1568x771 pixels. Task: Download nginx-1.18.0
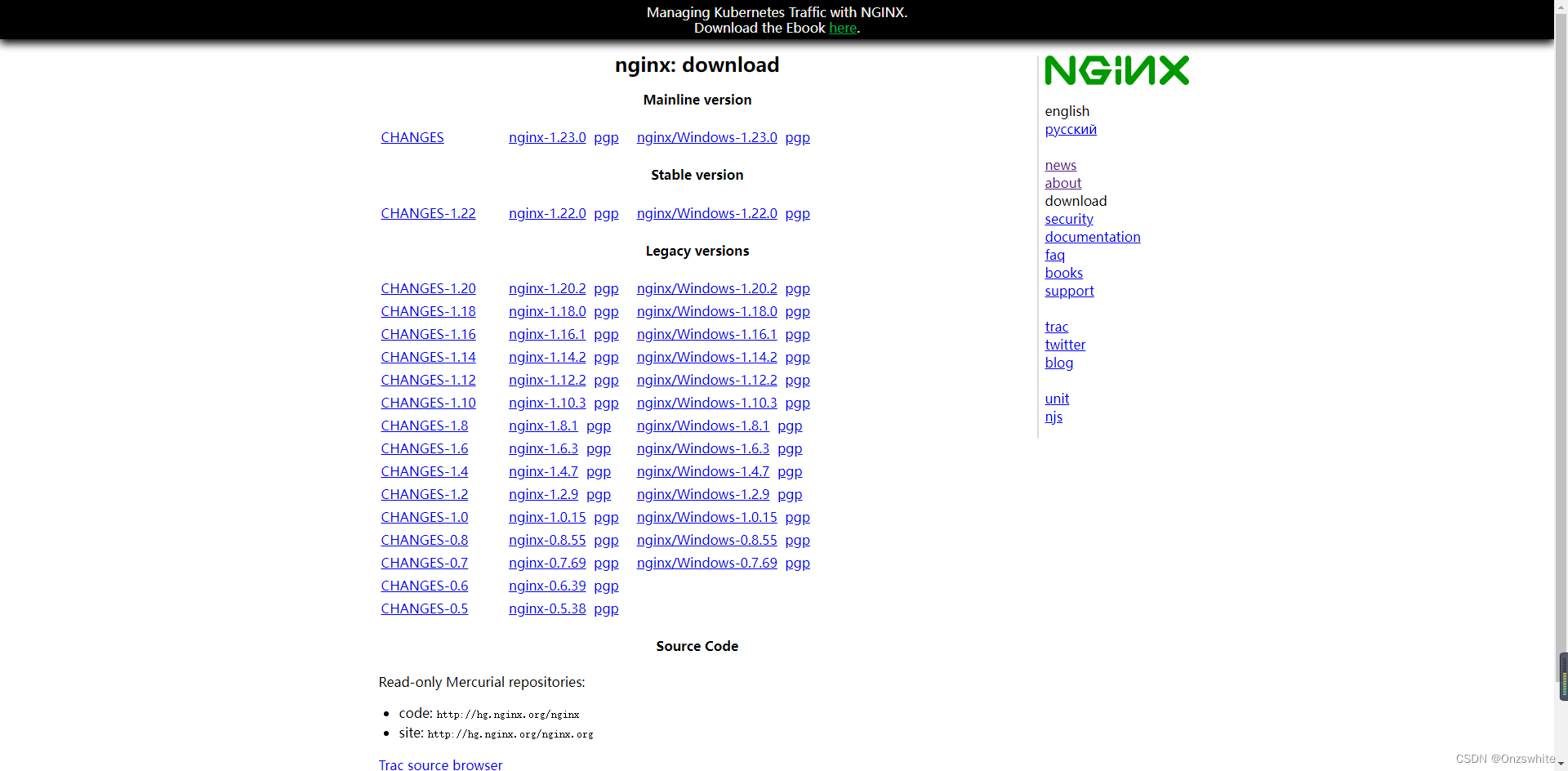[547, 311]
